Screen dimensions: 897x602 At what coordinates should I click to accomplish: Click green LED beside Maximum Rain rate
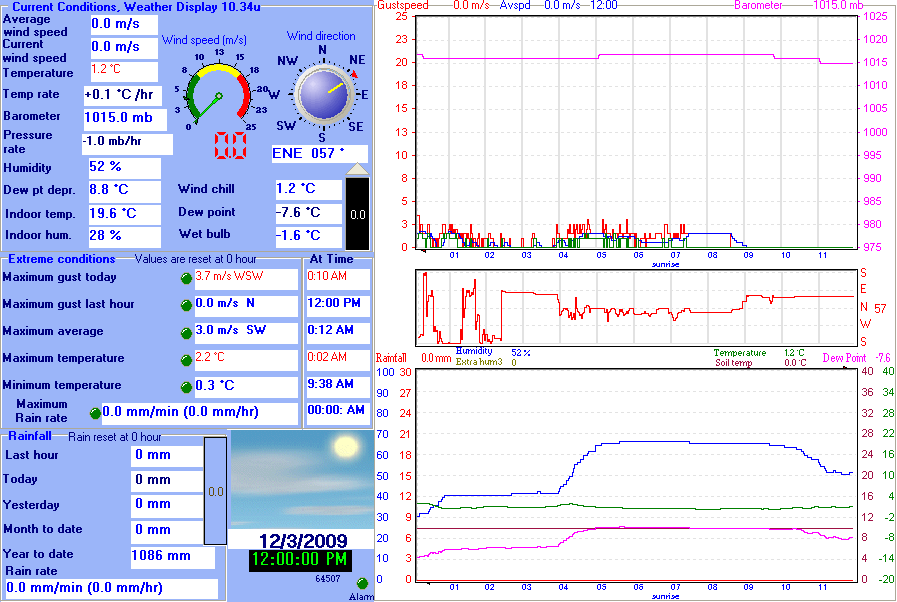point(95,412)
